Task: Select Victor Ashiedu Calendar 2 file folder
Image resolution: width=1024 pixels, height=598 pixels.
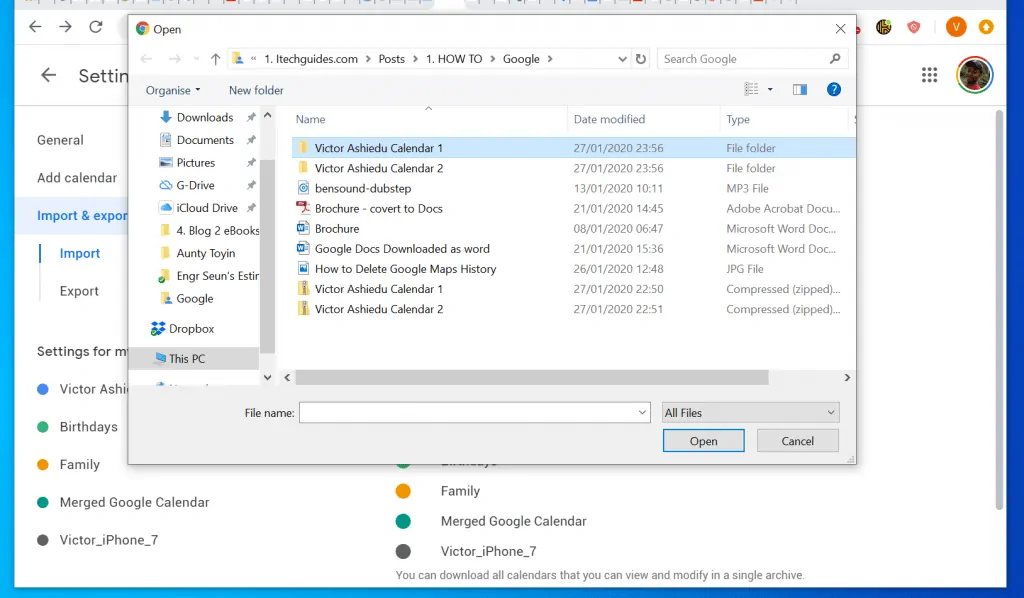Action: [x=378, y=168]
